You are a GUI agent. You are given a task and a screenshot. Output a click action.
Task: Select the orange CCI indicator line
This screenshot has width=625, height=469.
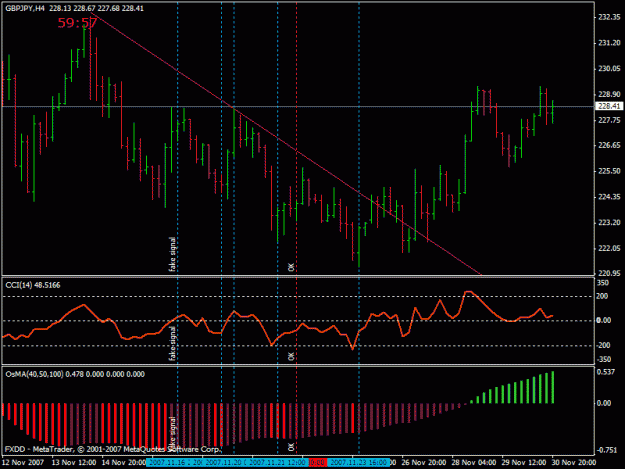pos(277,321)
